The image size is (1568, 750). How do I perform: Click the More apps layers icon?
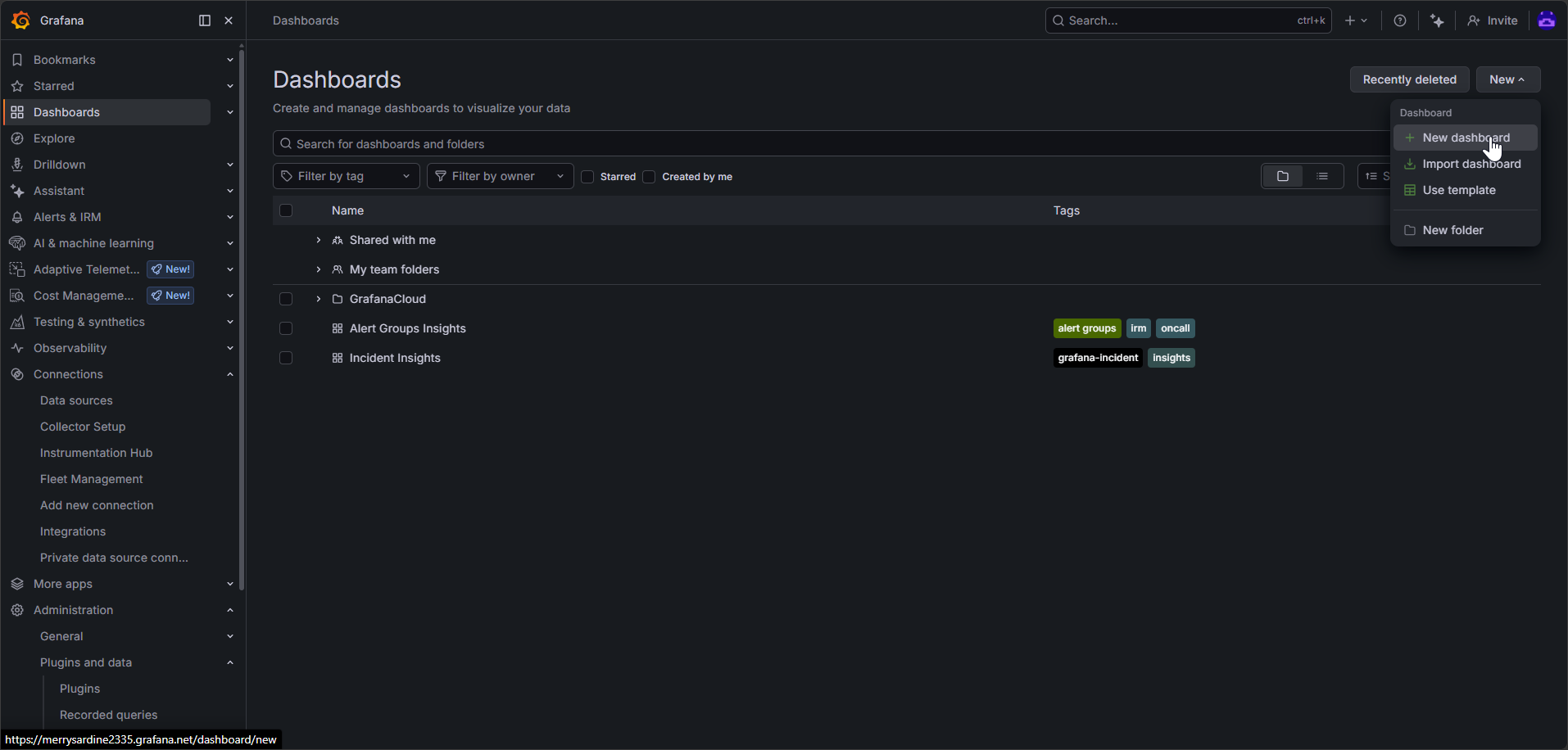(x=17, y=584)
